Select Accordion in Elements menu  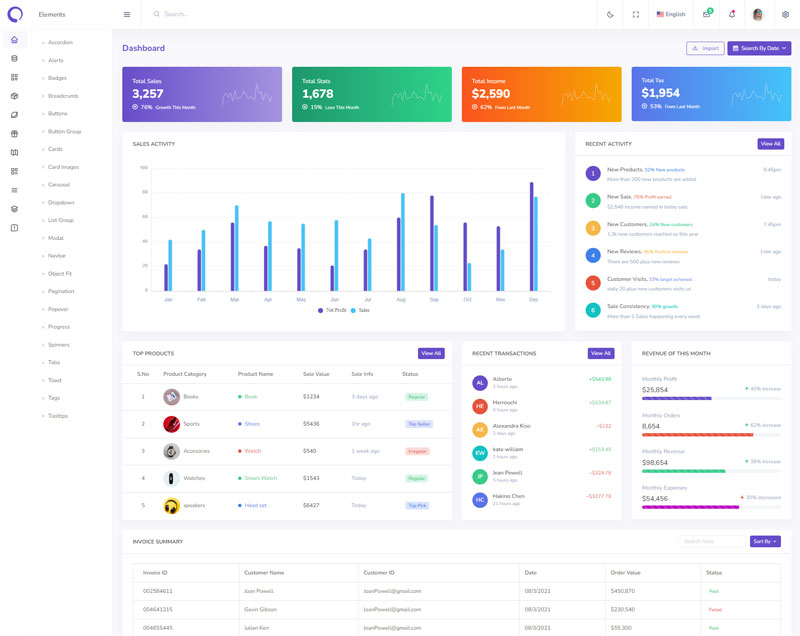60,43
